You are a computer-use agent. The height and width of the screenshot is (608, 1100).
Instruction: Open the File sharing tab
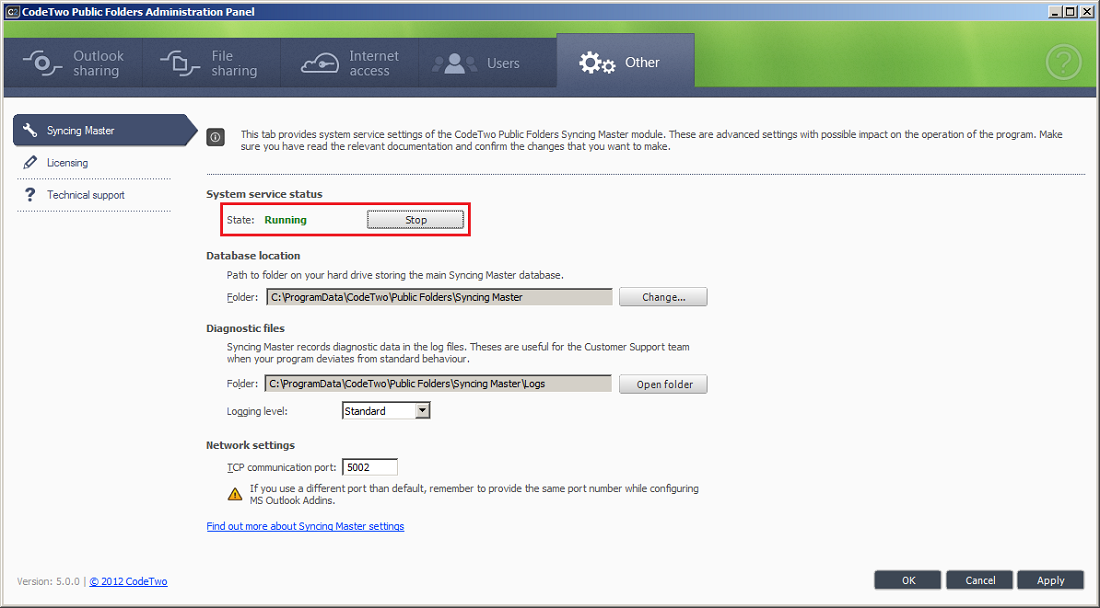[x=211, y=63]
